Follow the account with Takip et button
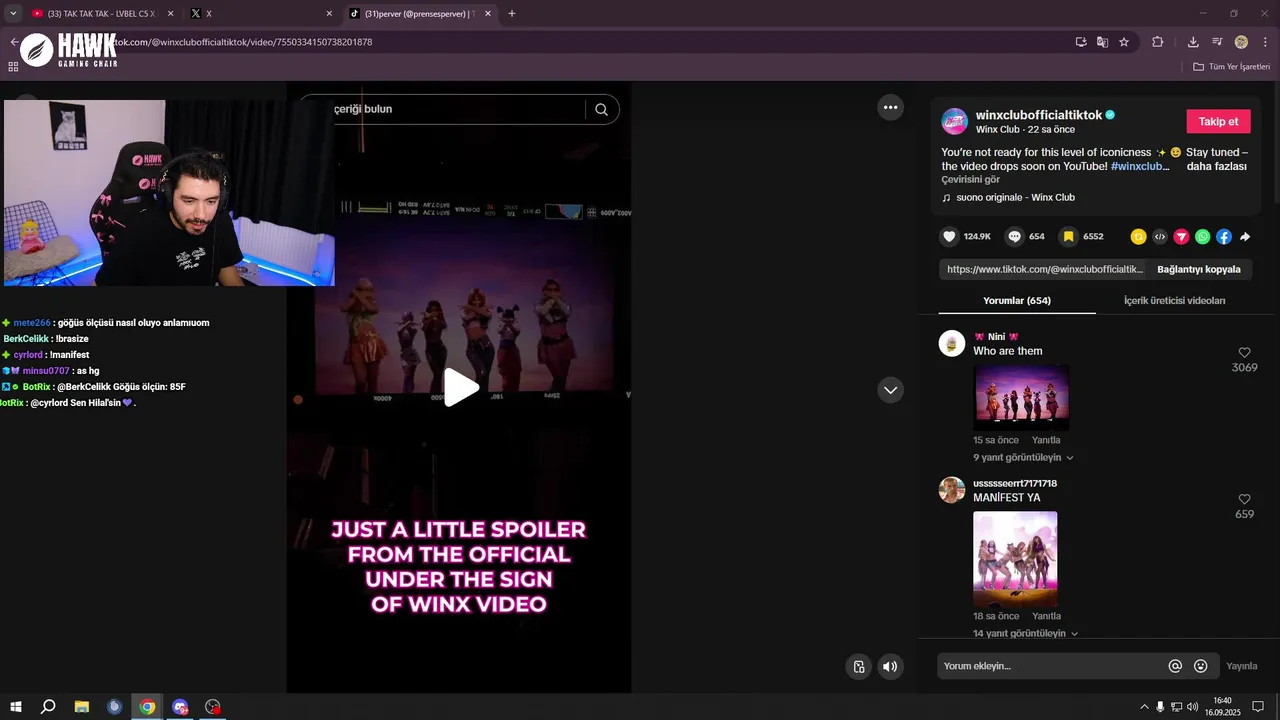The image size is (1280, 720). [x=1218, y=121]
